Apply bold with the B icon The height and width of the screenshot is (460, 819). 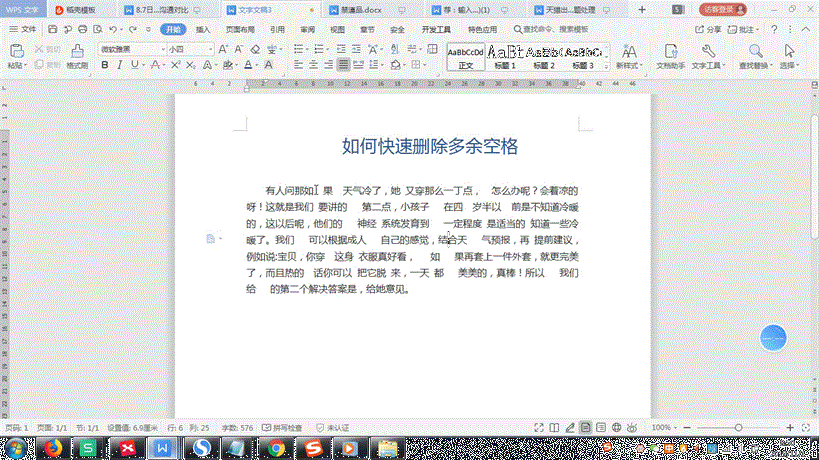pos(105,65)
